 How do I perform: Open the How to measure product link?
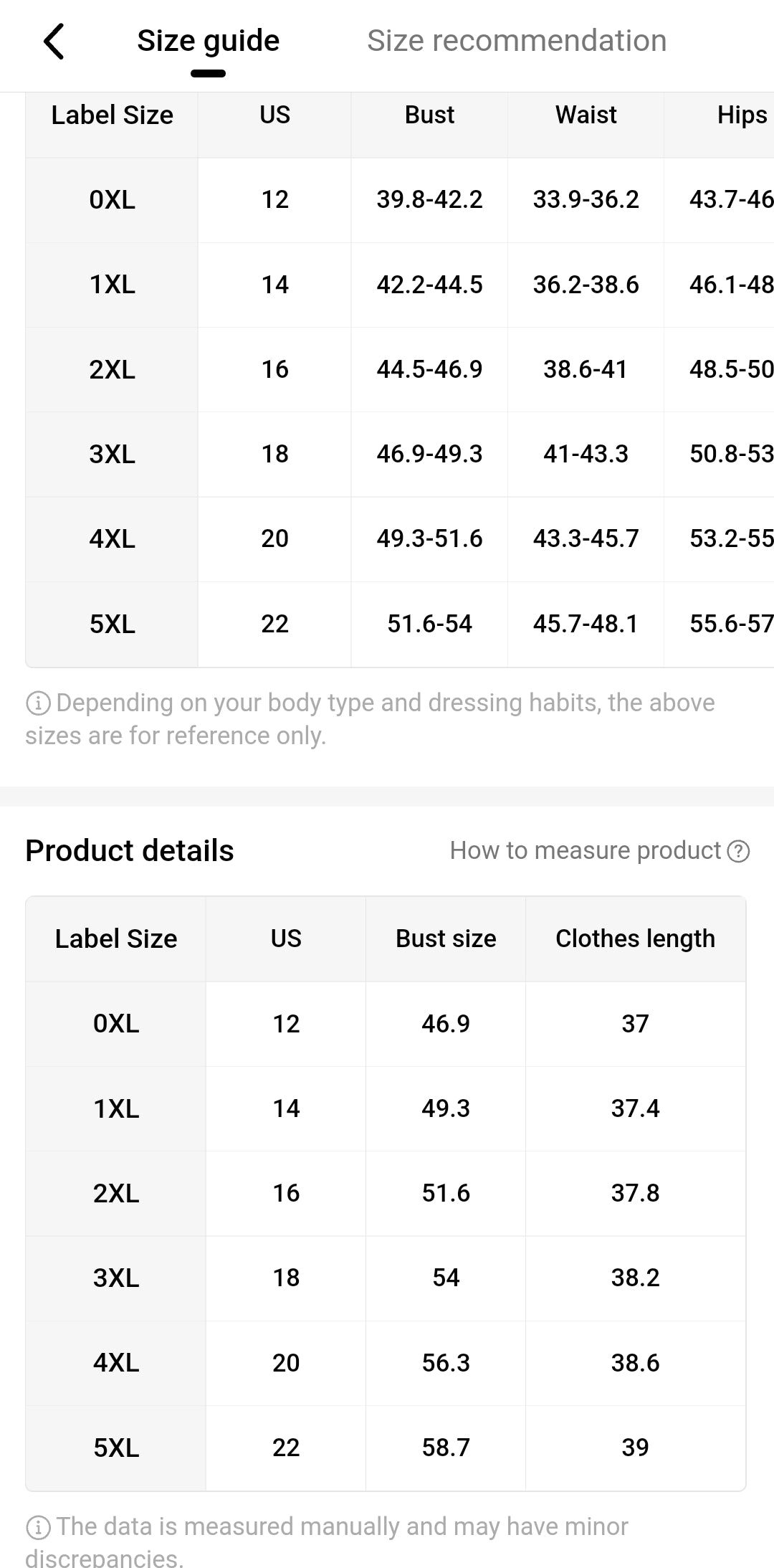tap(585, 850)
